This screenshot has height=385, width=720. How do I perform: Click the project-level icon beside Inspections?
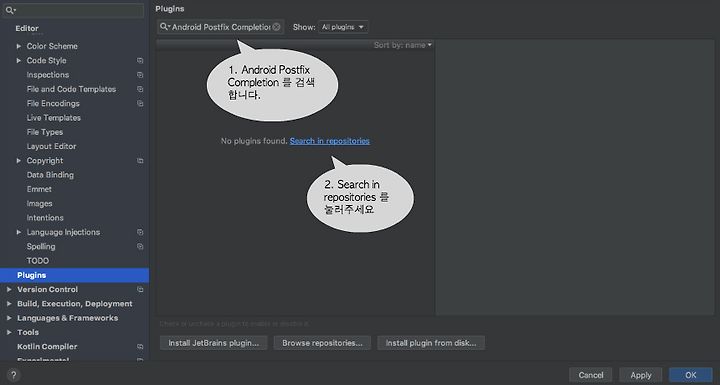tap(140, 75)
